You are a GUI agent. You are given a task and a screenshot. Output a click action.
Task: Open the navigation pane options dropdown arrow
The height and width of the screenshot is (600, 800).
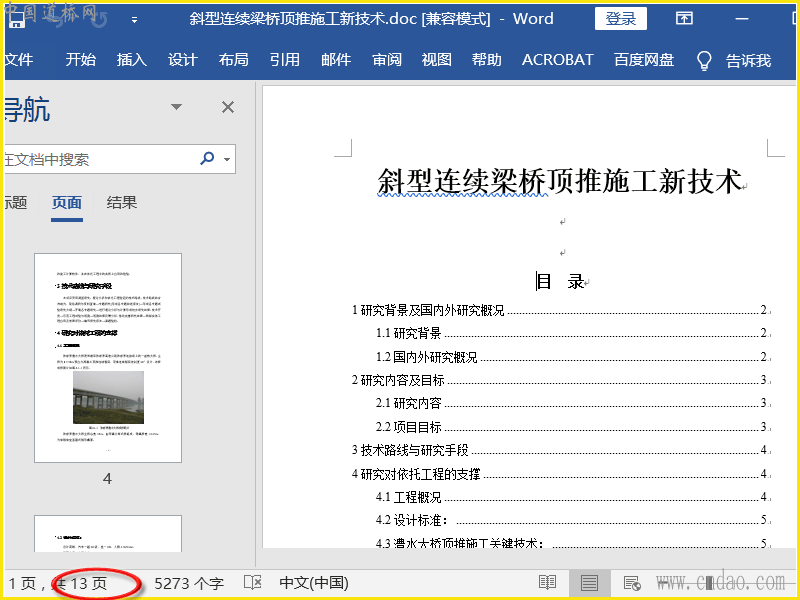click(x=177, y=107)
